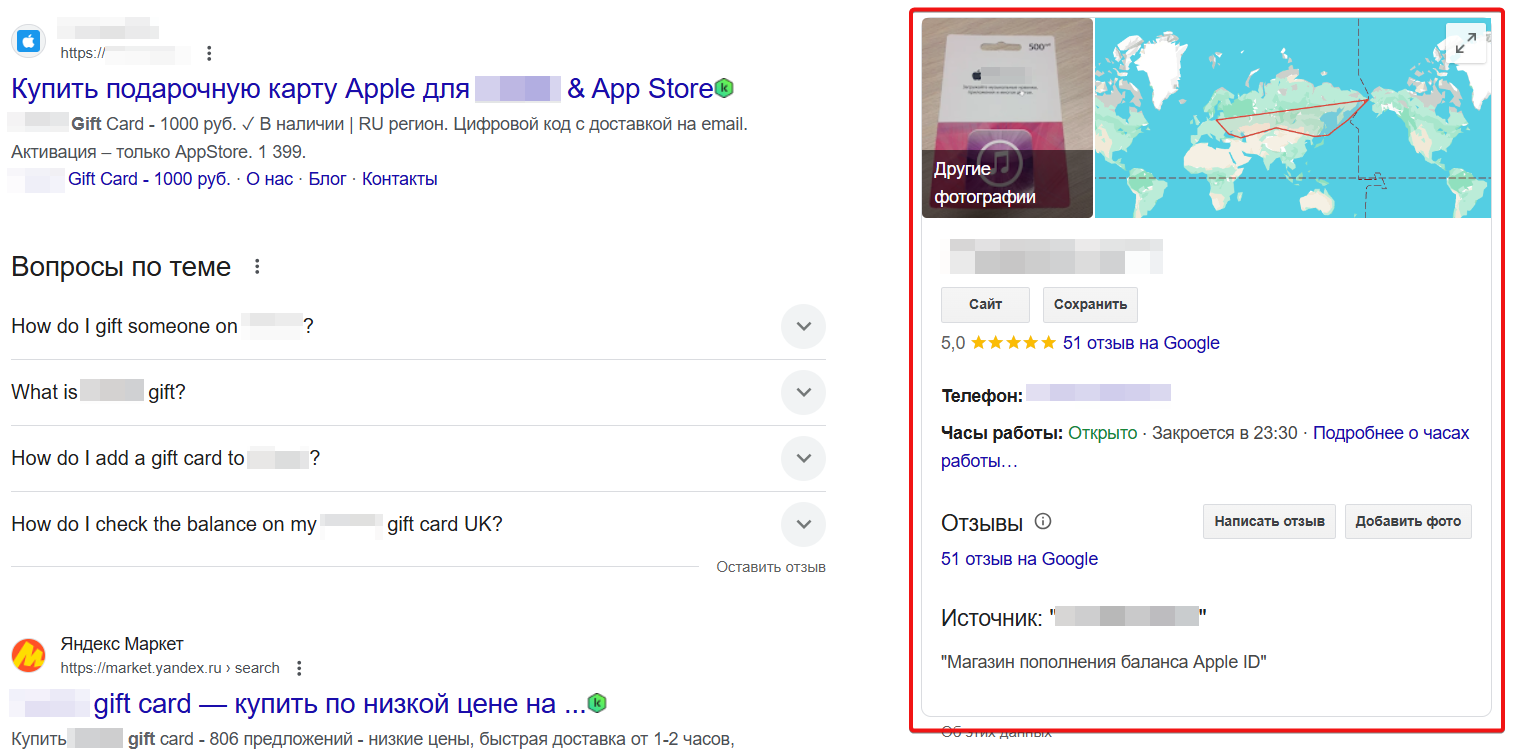This screenshot has width=1516, height=751.
Task: Open the Контакты sitelink
Action: (x=399, y=179)
